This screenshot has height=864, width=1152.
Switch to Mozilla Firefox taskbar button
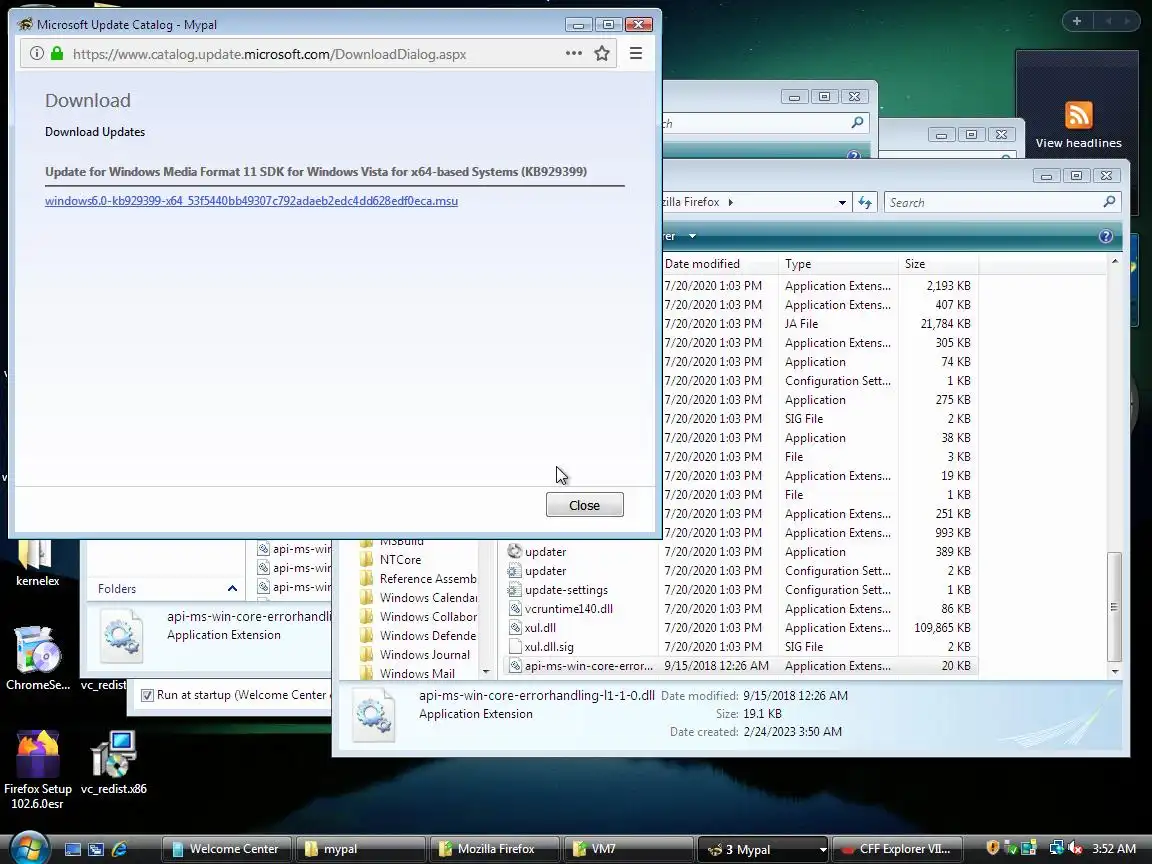pos(494,849)
